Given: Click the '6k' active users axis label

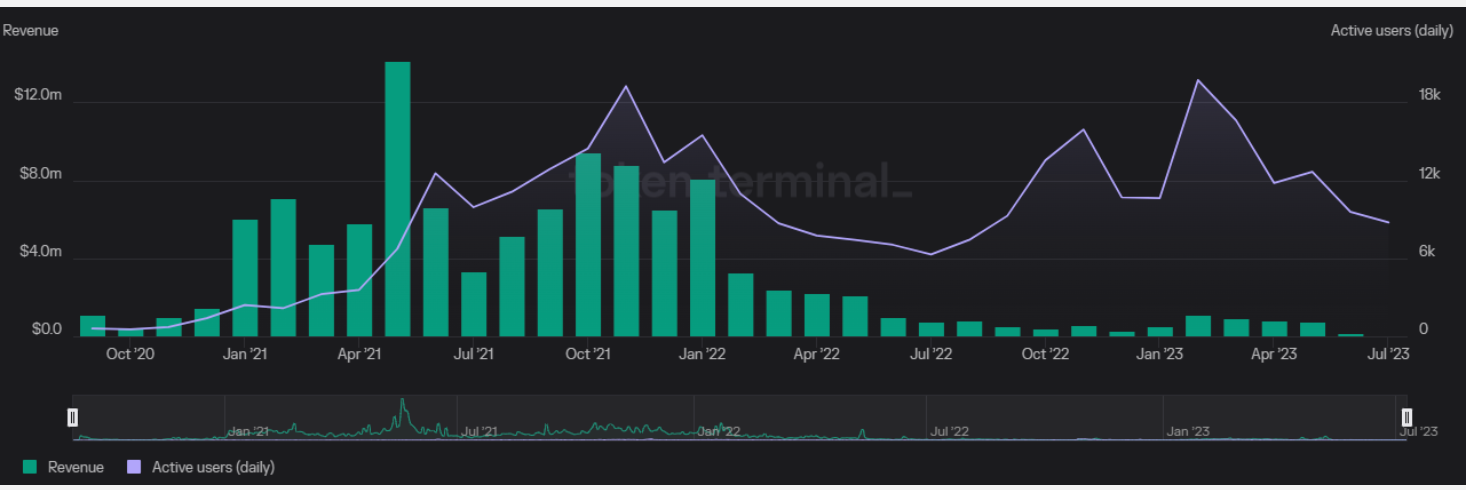Looking at the screenshot, I should pos(1428,252).
